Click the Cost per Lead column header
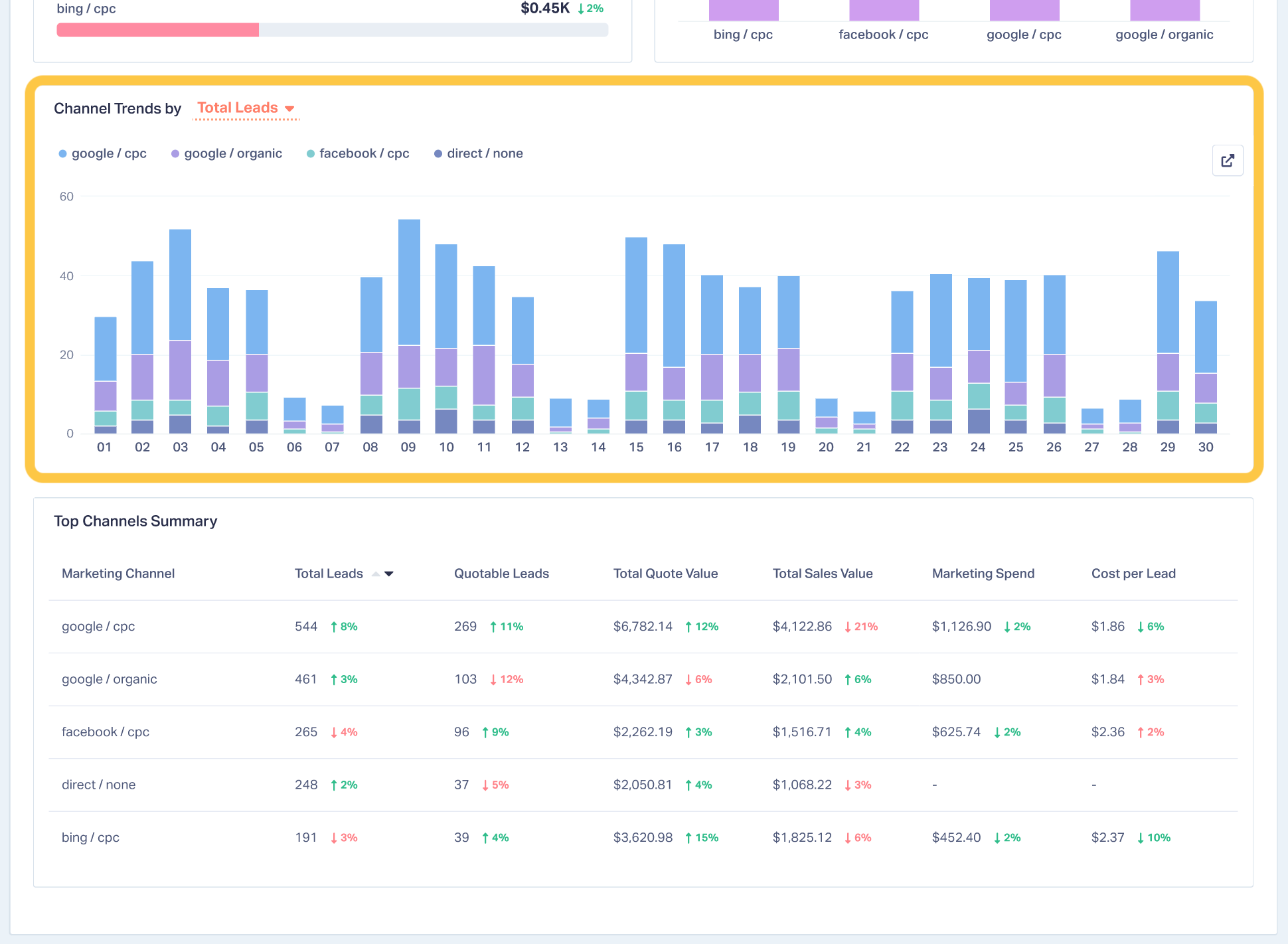1288x944 pixels. pos(1133,574)
